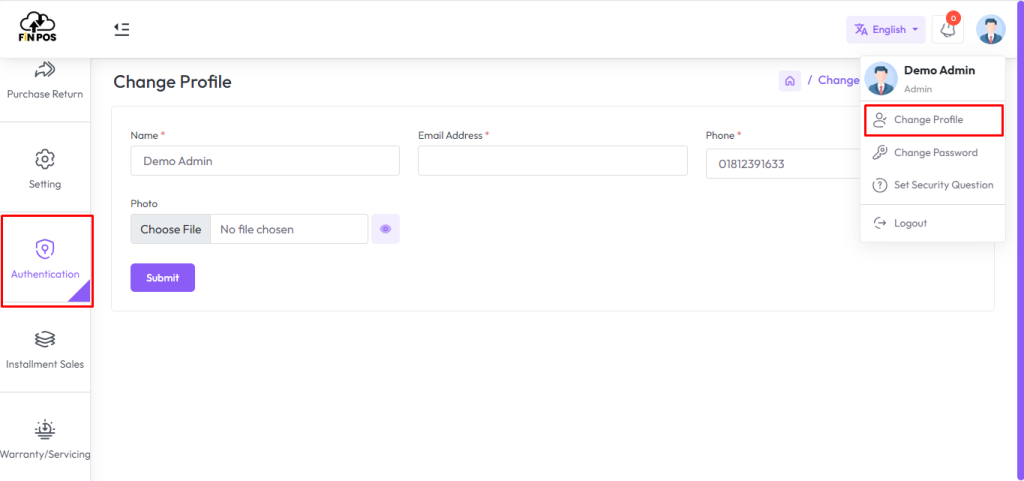Image resolution: width=1024 pixels, height=481 pixels.
Task: Click the user avatar in top bar
Action: click(x=990, y=29)
